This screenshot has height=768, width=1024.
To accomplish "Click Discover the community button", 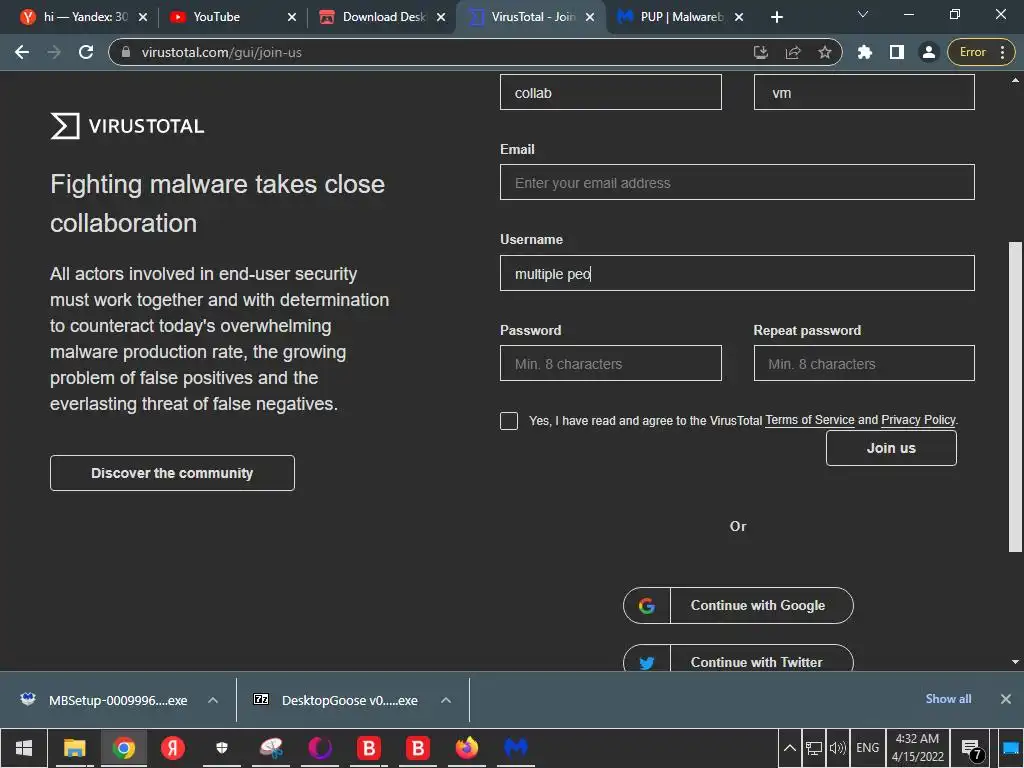I will 172,473.
